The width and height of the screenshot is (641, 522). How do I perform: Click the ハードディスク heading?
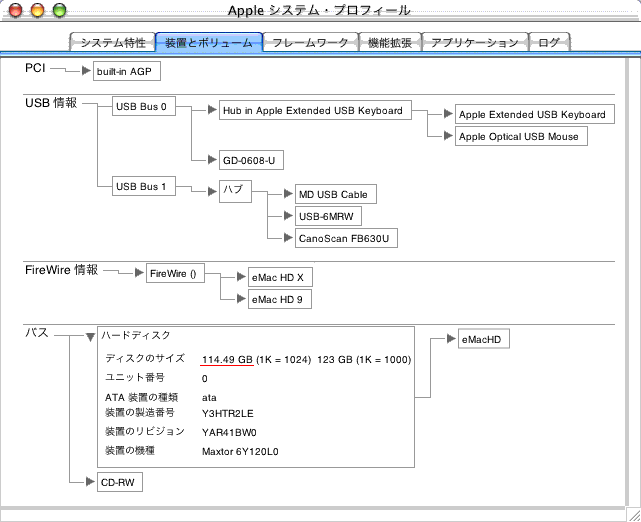[x=136, y=335]
